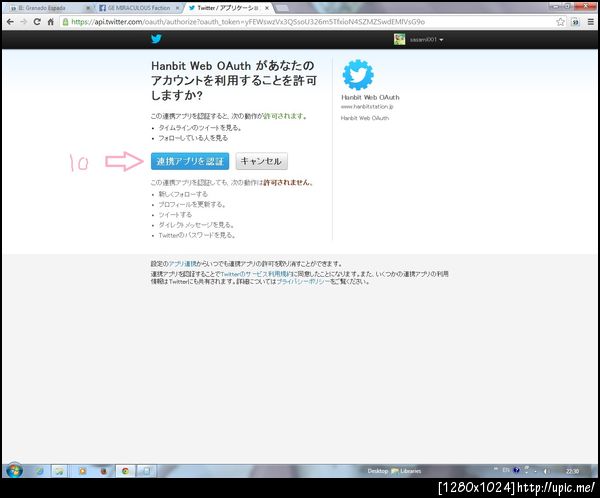Close the GE MIRACULOUS Faction tab
This screenshot has height=498, width=600.
point(177,8)
